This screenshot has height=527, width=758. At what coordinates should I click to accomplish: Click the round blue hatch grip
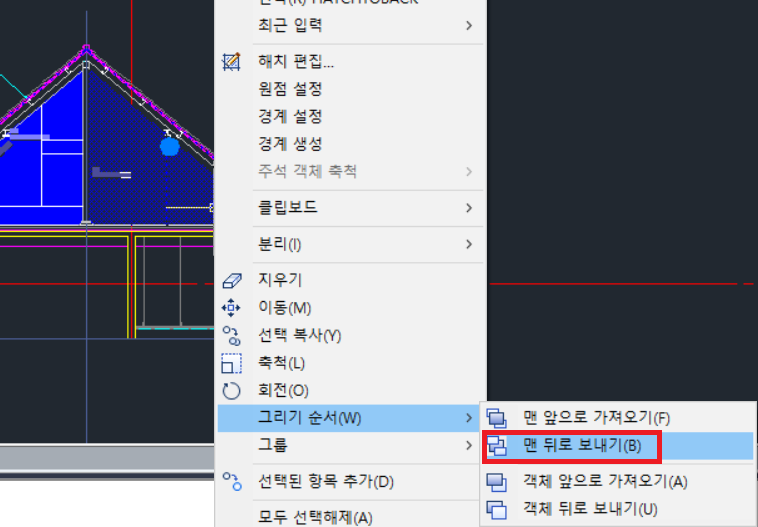pyautogui.click(x=170, y=146)
